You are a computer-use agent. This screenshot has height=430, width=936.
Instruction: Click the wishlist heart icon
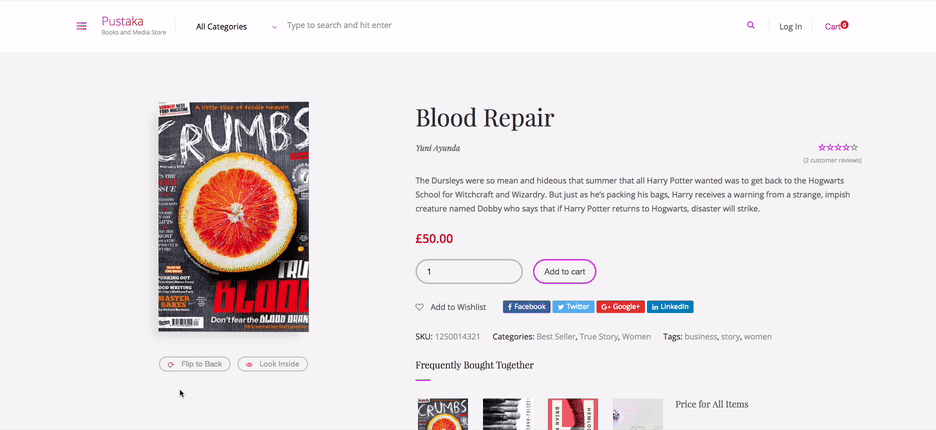click(420, 307)
